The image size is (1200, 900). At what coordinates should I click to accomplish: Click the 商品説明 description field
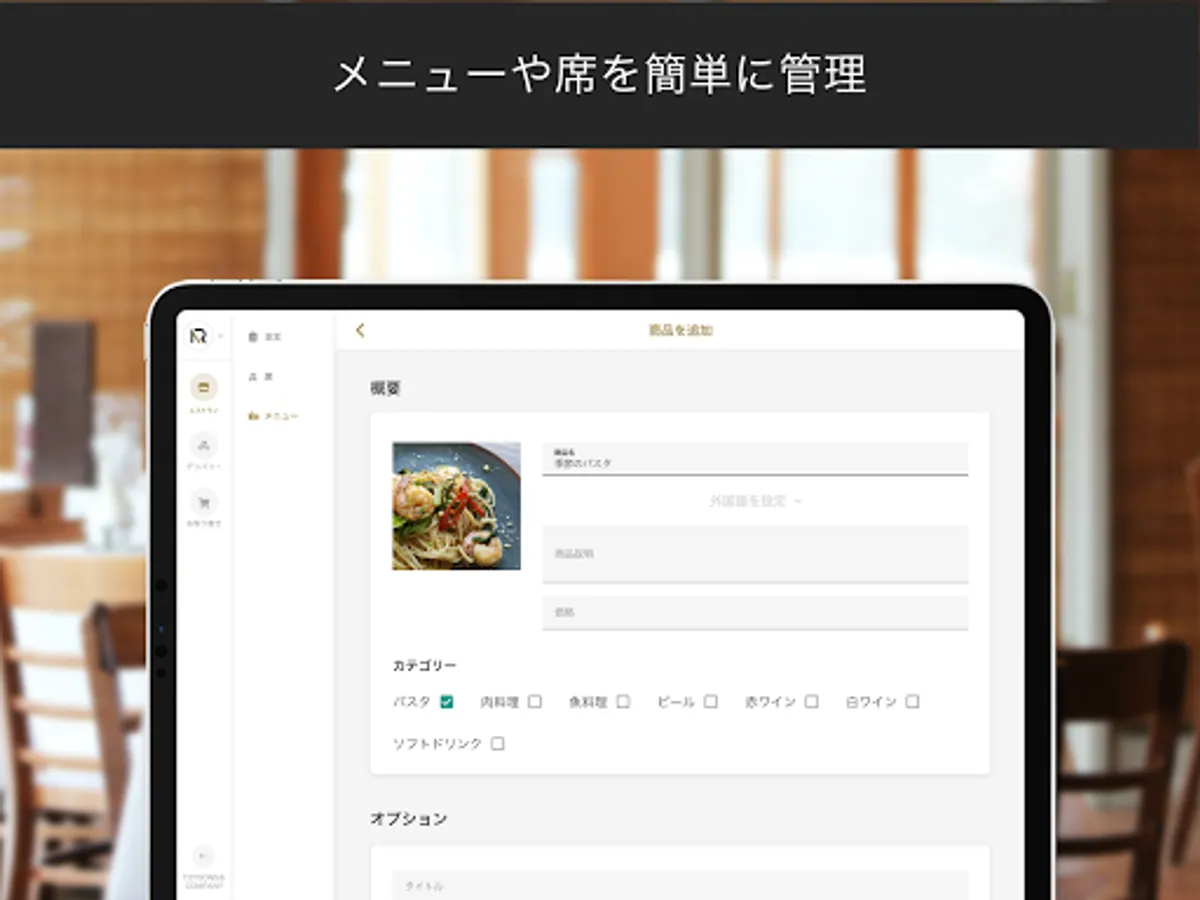[755, 554]
